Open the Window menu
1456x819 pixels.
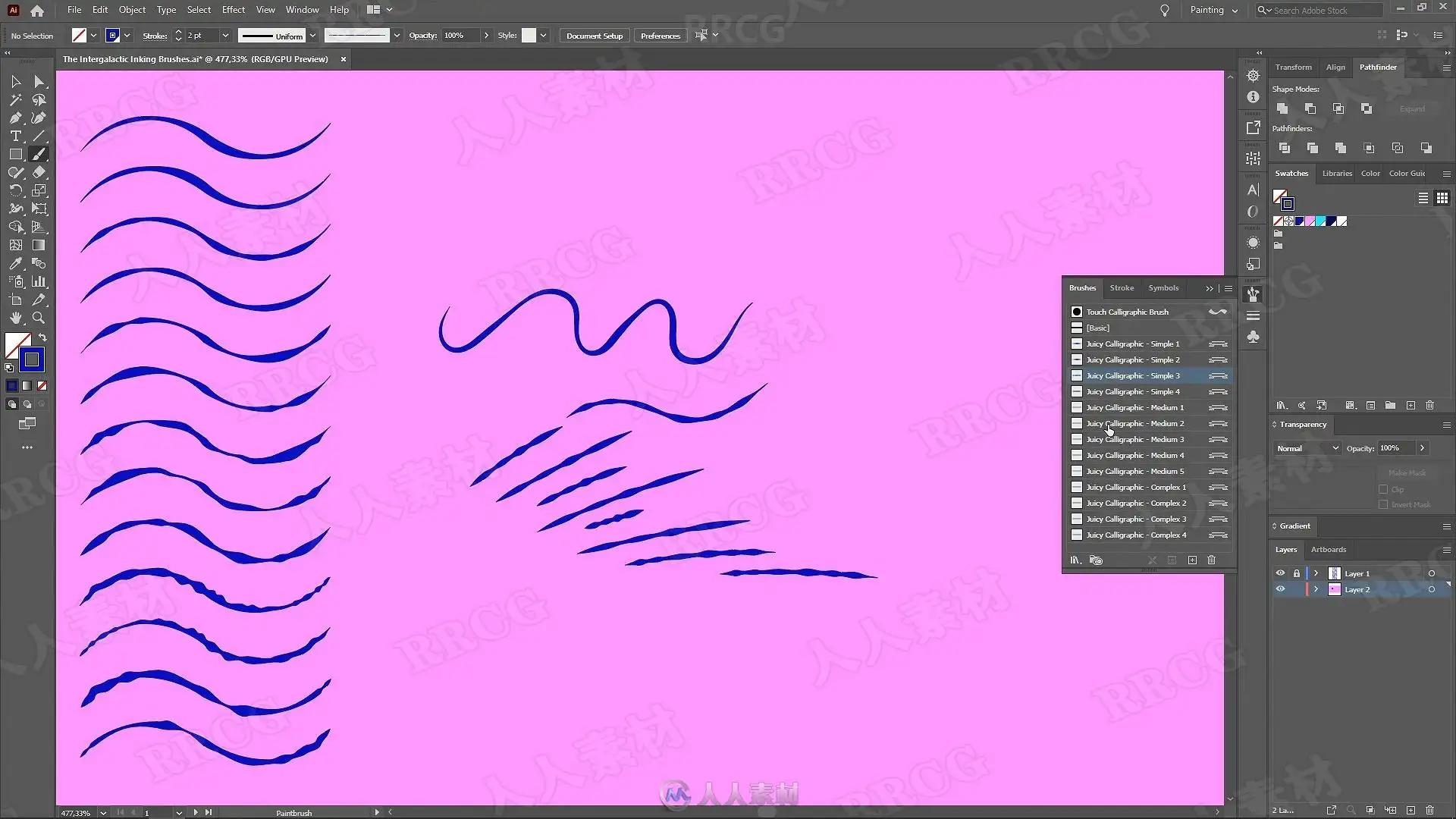coord(302,10)
